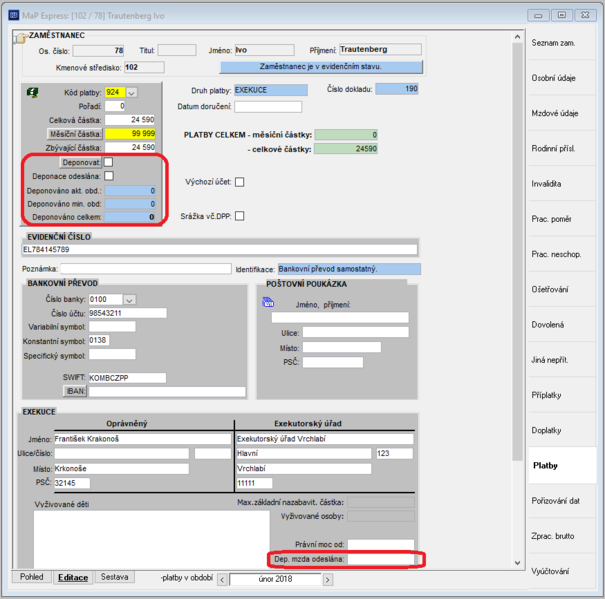Click the Poštovní poukázka PSČ field
Image resolution: width=605 pixels, height=599 pixels.
[x=333, y=362]
